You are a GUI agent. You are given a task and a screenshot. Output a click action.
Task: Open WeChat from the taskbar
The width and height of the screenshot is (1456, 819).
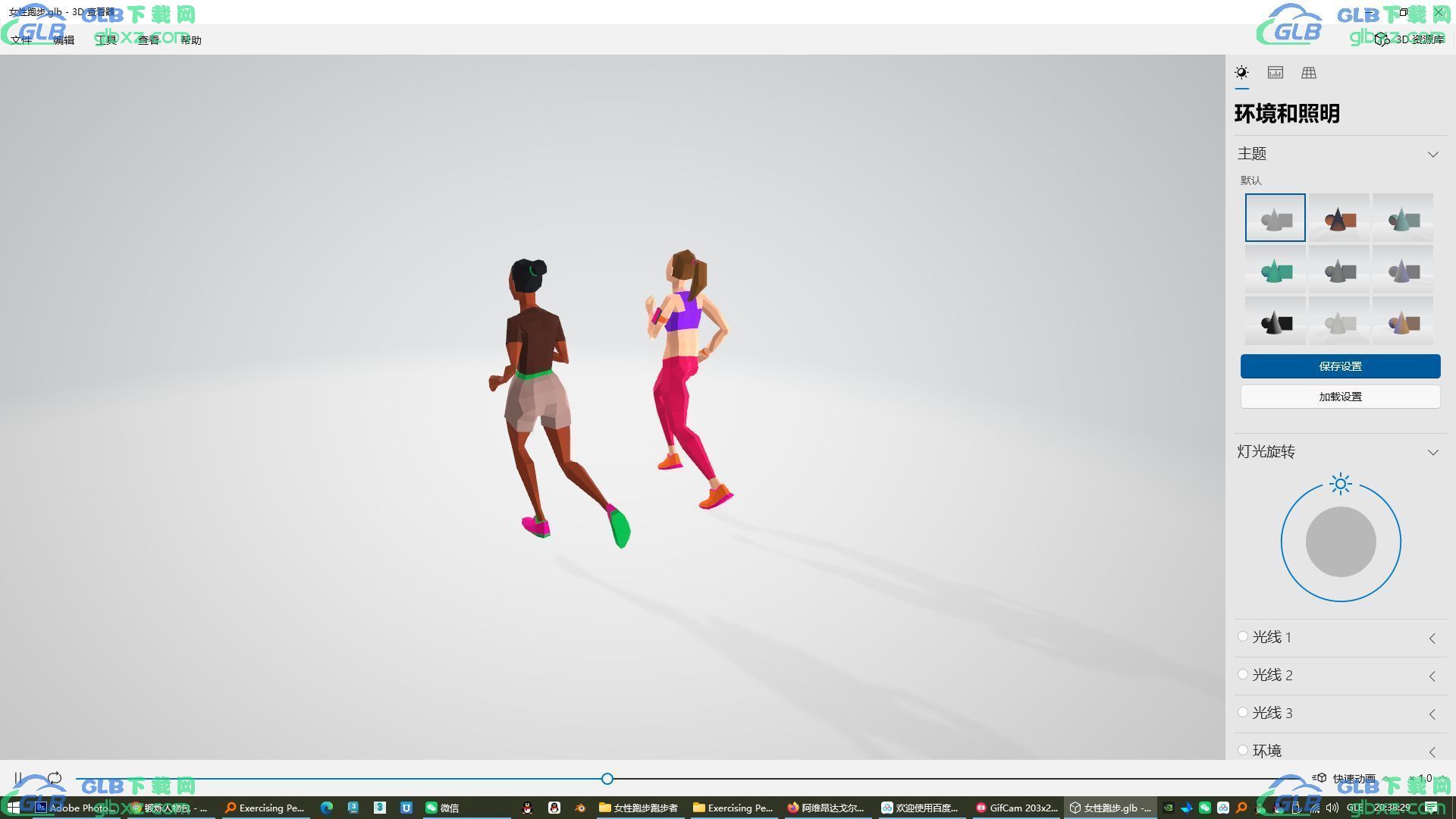tap(442, 808)
